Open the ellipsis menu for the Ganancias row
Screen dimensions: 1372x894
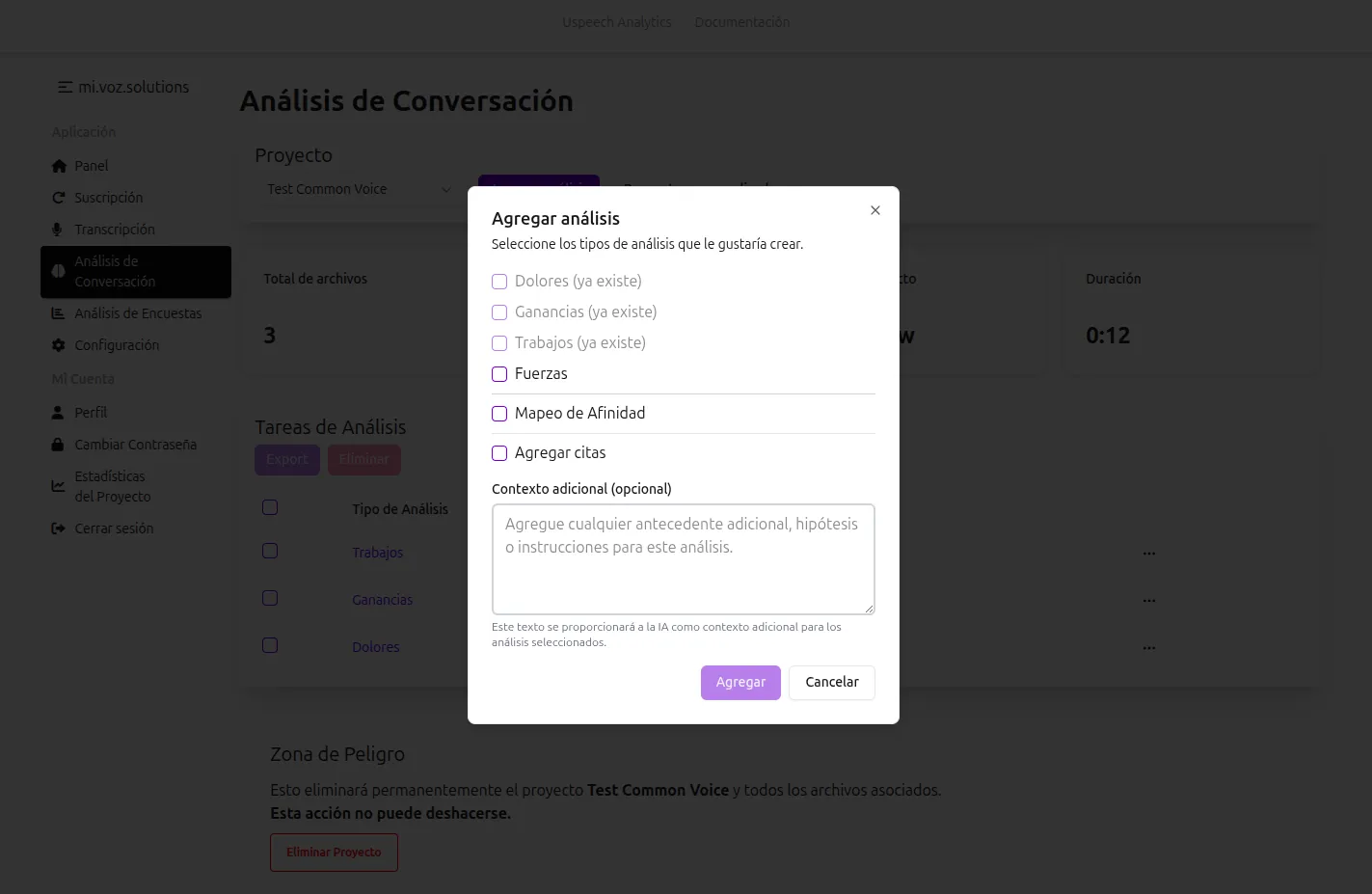click(x=1148, y=599)
